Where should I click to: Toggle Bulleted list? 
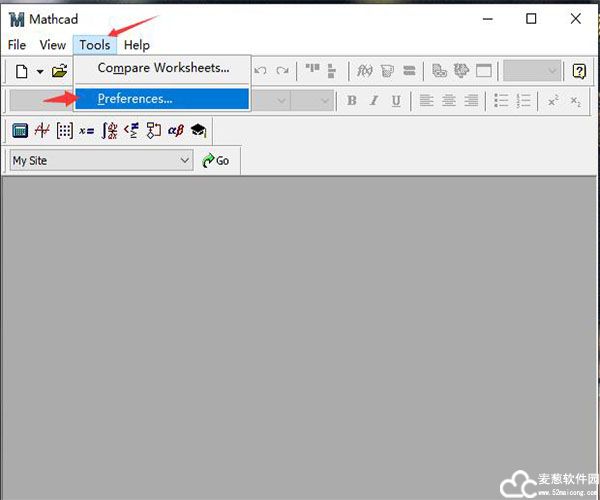[x=501, y=101]
